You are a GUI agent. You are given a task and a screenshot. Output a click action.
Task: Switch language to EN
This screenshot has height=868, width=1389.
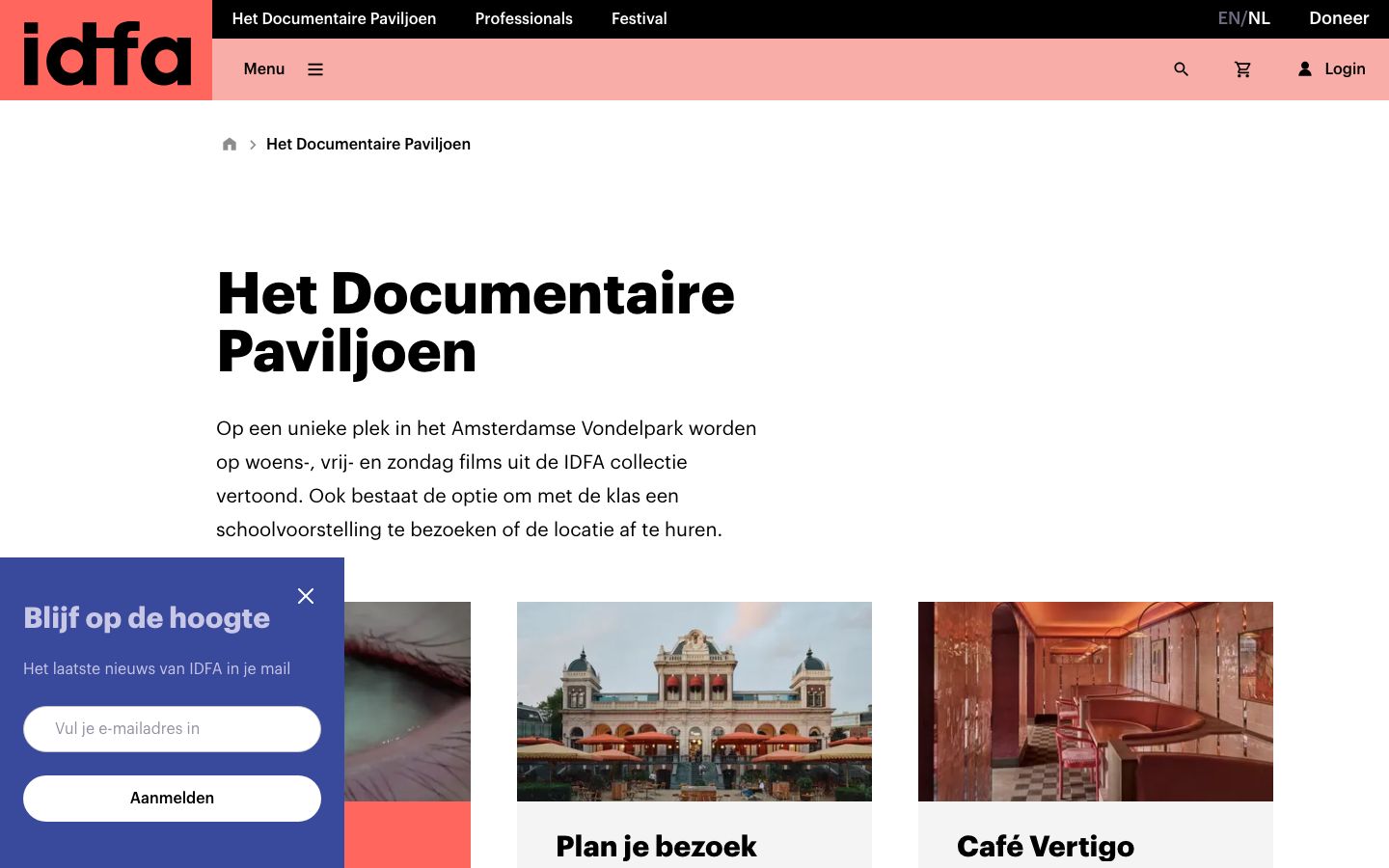1229,18
